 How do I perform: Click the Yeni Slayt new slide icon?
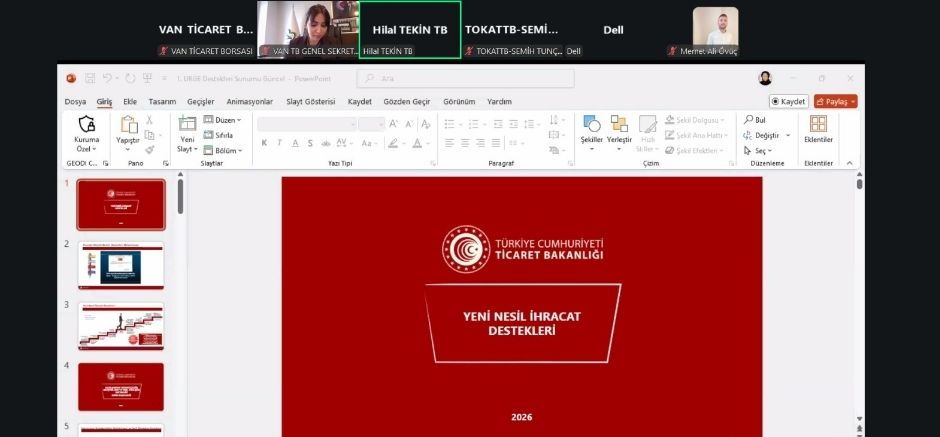187,123
